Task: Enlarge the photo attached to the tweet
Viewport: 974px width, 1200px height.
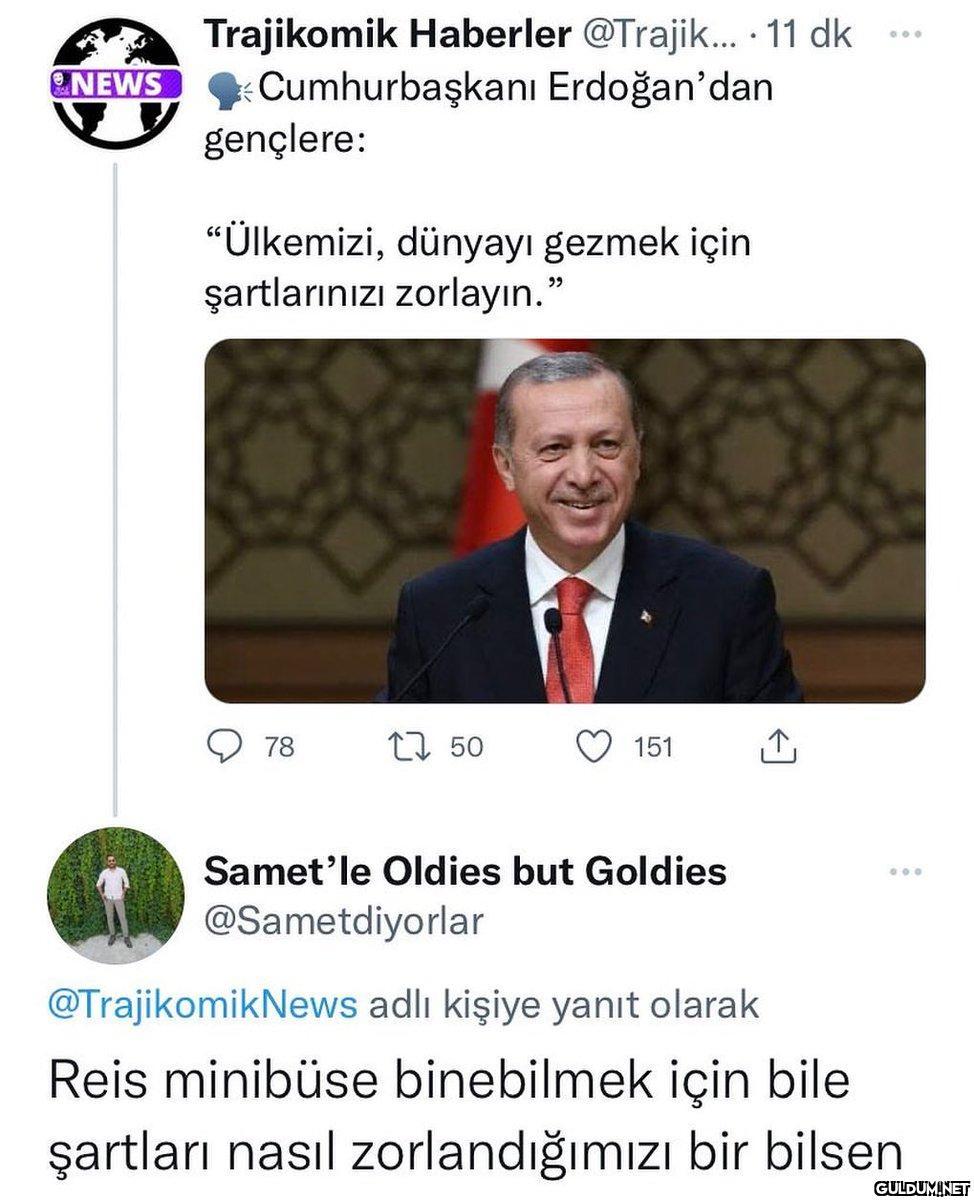Action: click(x=565, y=520)
